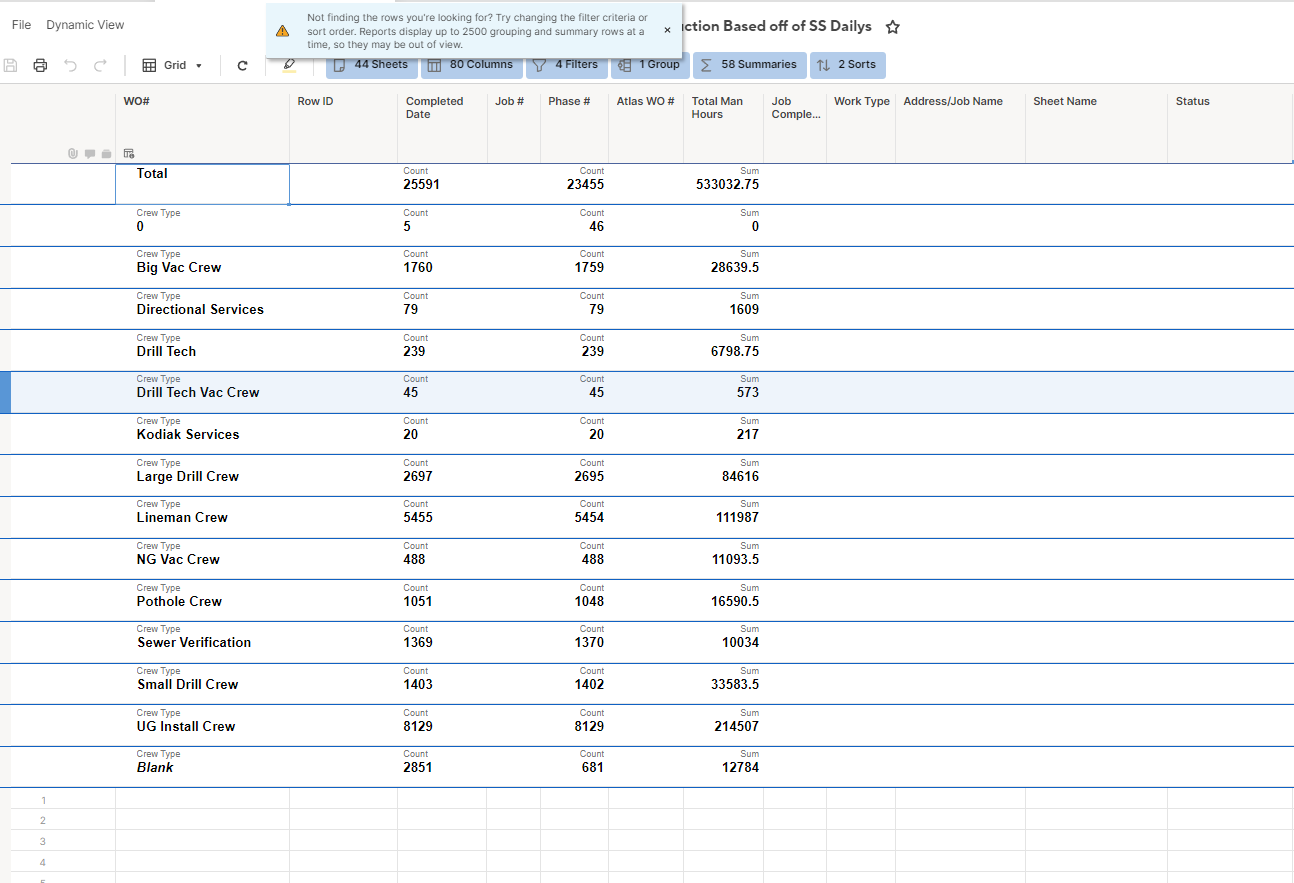The height and width of the screenshot is (883, 1294).
Task: Click the Redo arrow icon
Action: point(100,66)
